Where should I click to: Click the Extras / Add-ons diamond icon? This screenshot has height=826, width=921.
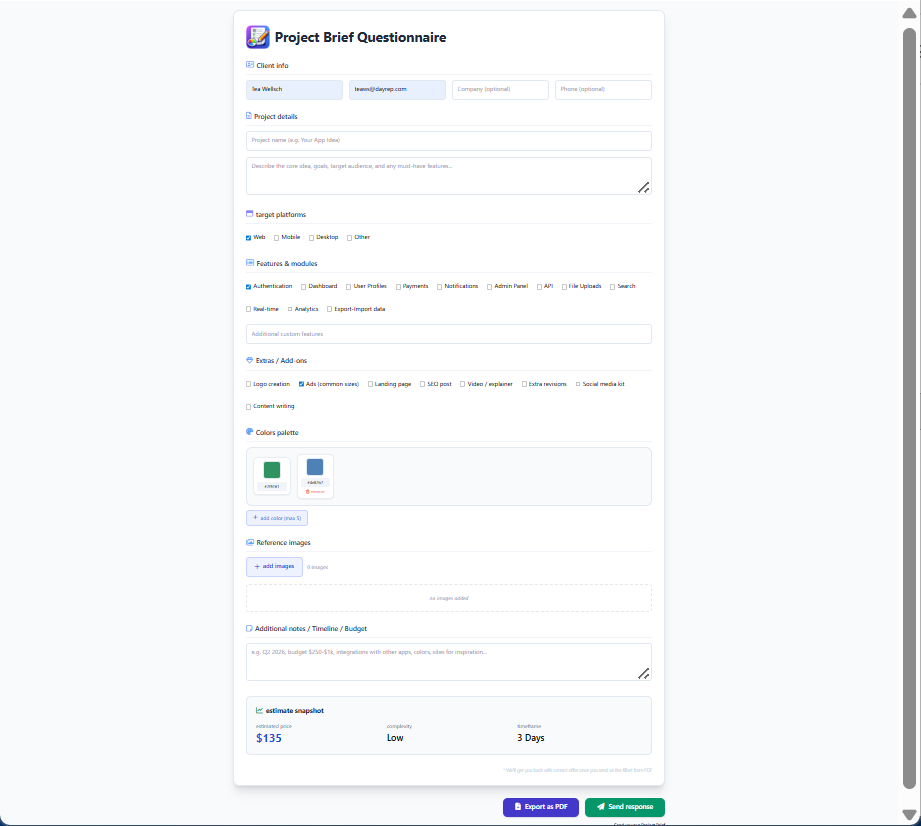tap(249, 360)
